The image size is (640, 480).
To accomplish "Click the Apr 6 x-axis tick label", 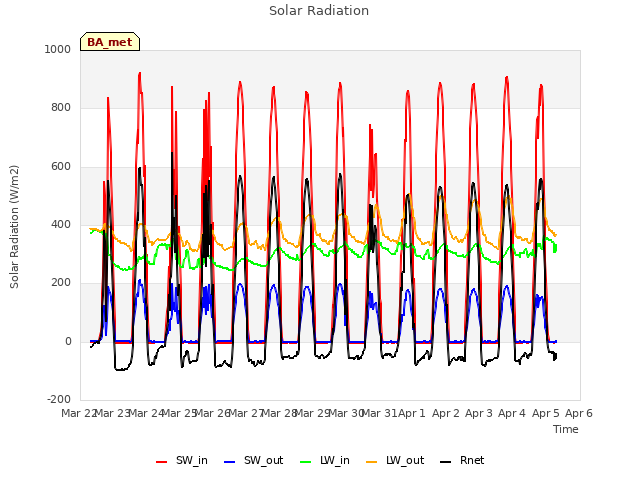I will pyautogui.click(x=579, y=413).
